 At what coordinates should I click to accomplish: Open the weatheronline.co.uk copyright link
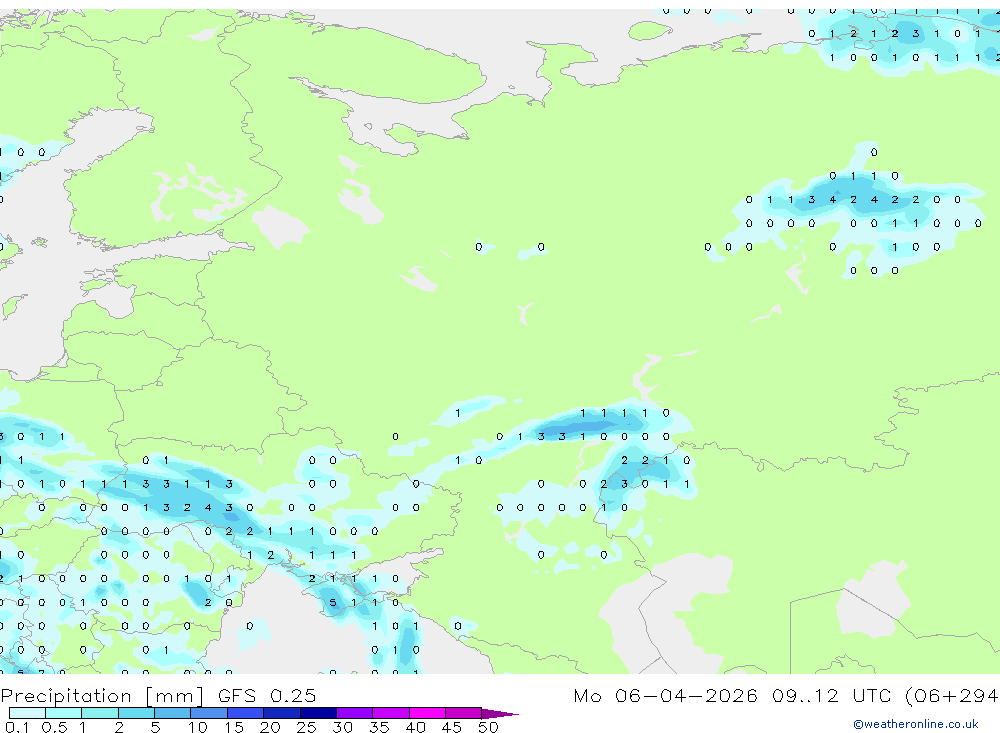click(x=916, y=724)
